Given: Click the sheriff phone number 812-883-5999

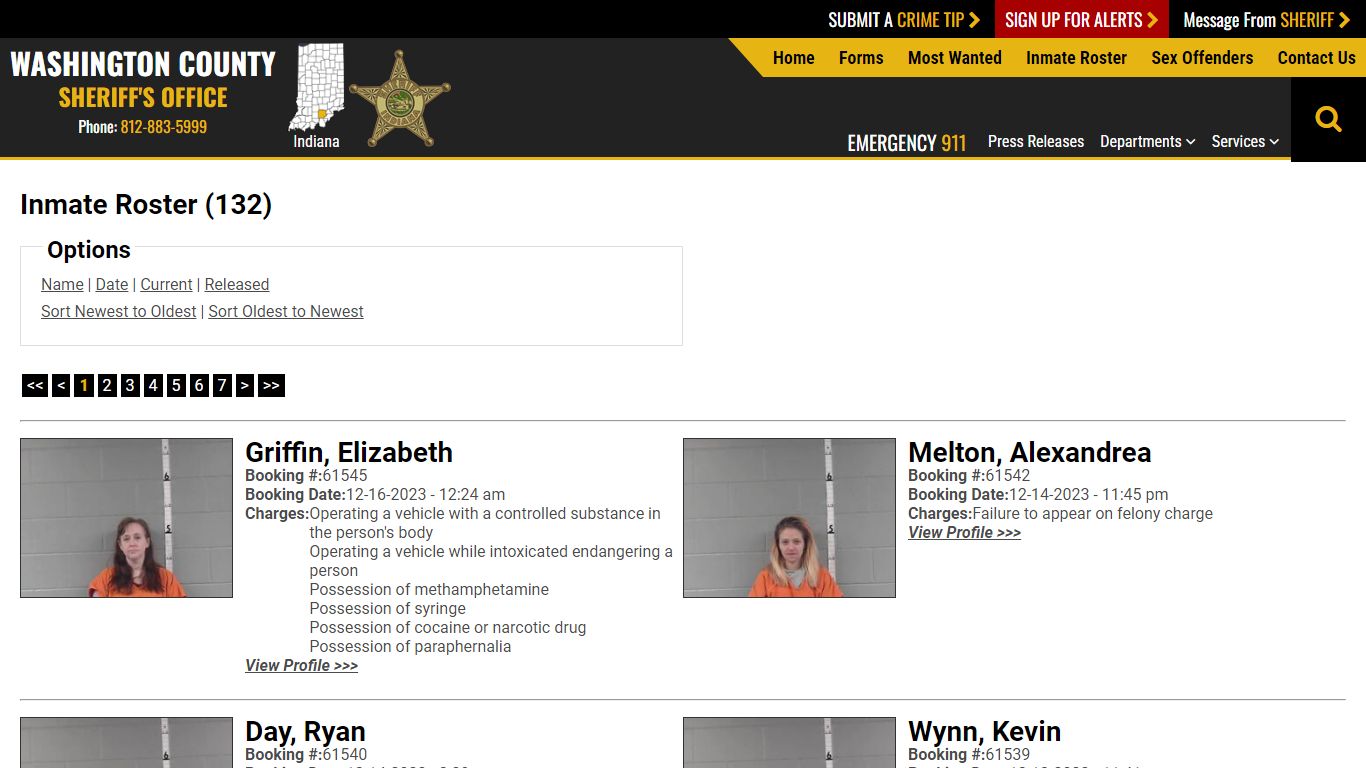Looking at the screenshot, I should click(164, 127).
